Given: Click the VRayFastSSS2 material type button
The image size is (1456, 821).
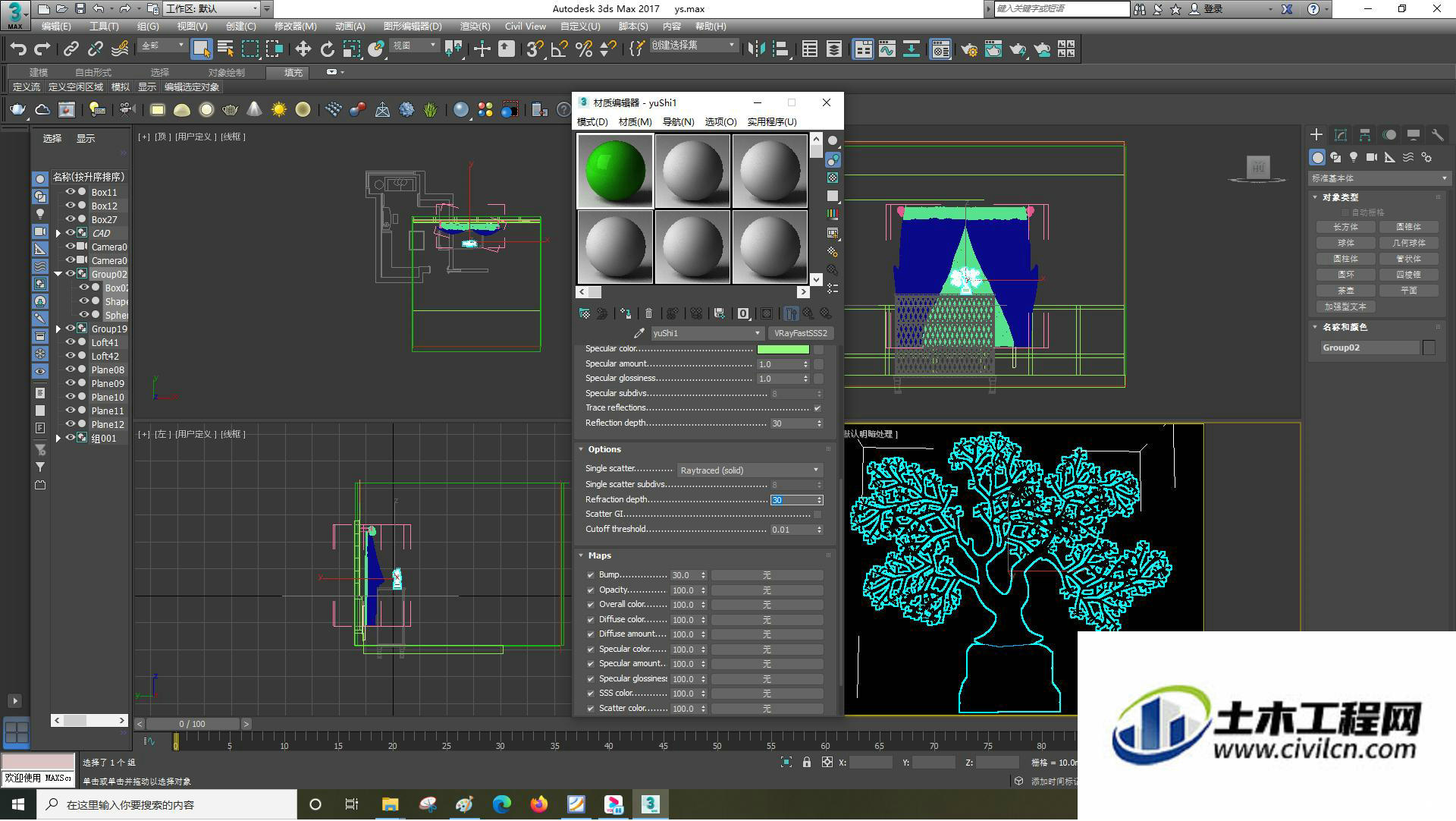Looking at the screenshot, I should [x=801, y=333].
